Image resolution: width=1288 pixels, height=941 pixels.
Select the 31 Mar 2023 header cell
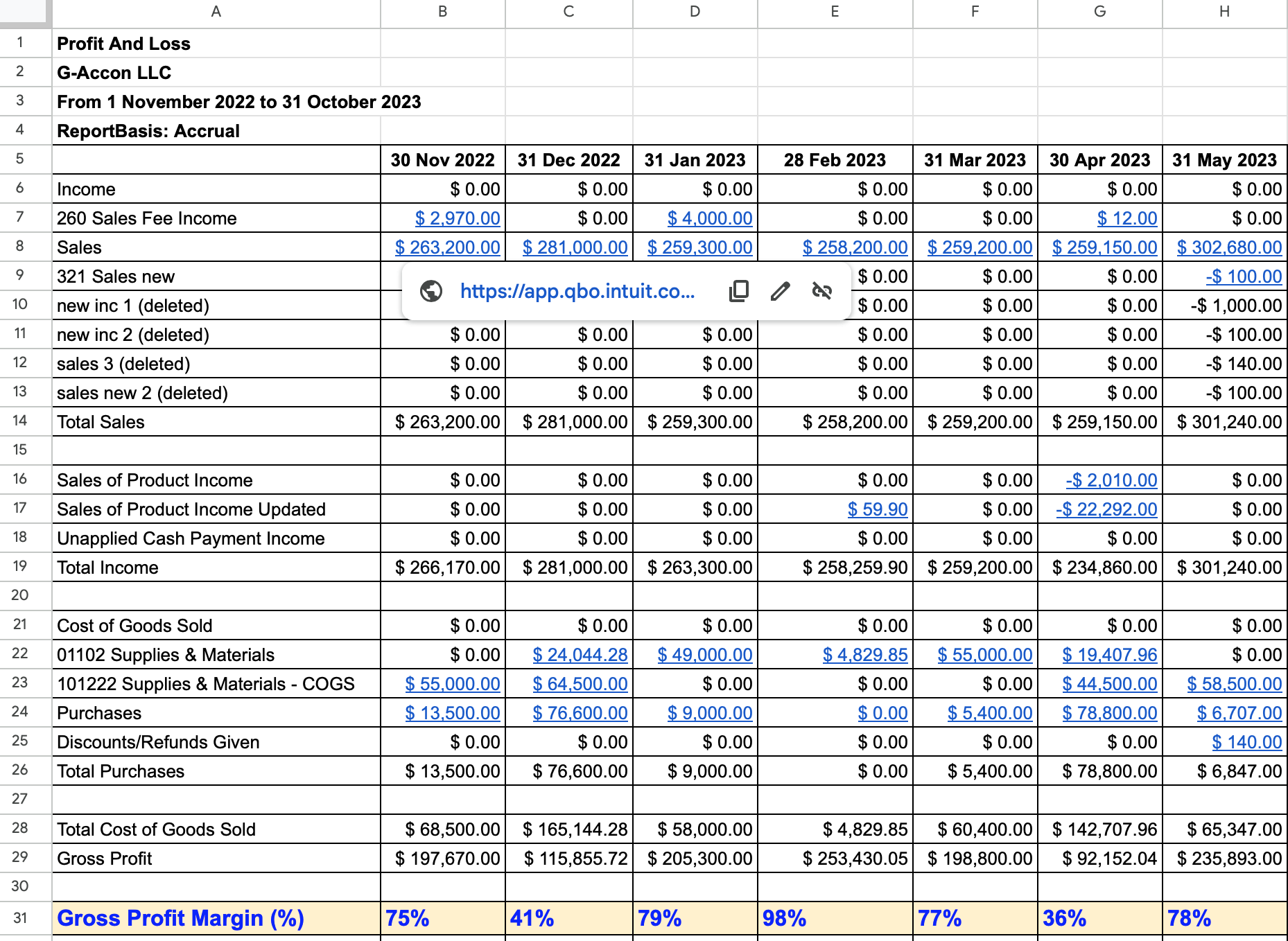(975, 160)
